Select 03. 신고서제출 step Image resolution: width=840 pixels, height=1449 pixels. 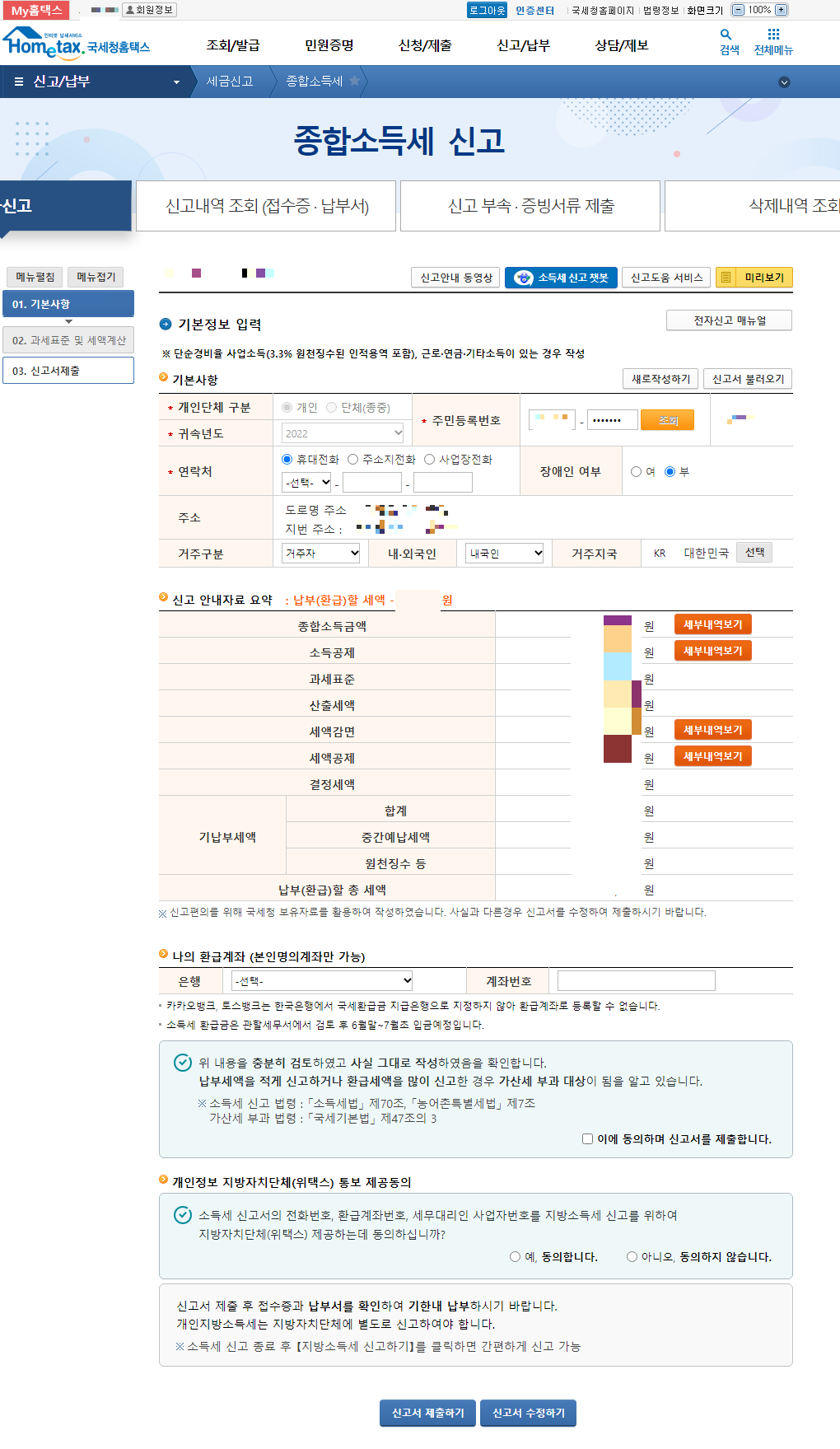68,371
